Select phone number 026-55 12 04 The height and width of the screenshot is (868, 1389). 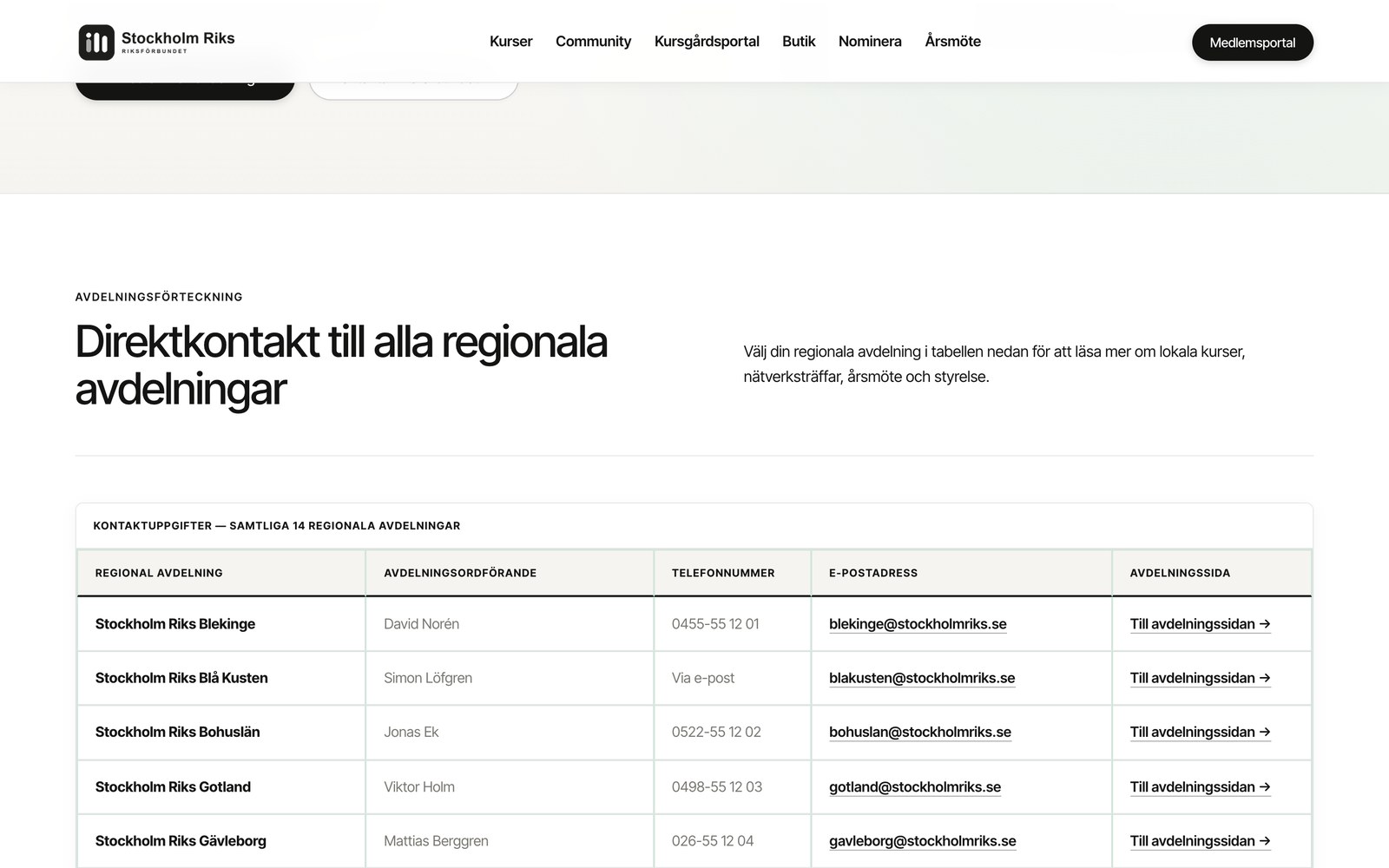tap(713, 841)
